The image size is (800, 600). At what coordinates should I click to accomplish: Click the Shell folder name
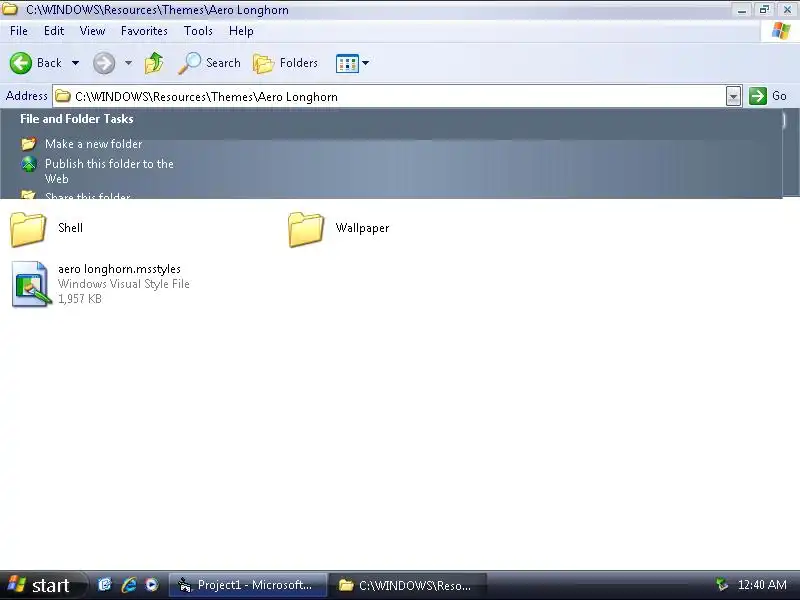(70, 228)
